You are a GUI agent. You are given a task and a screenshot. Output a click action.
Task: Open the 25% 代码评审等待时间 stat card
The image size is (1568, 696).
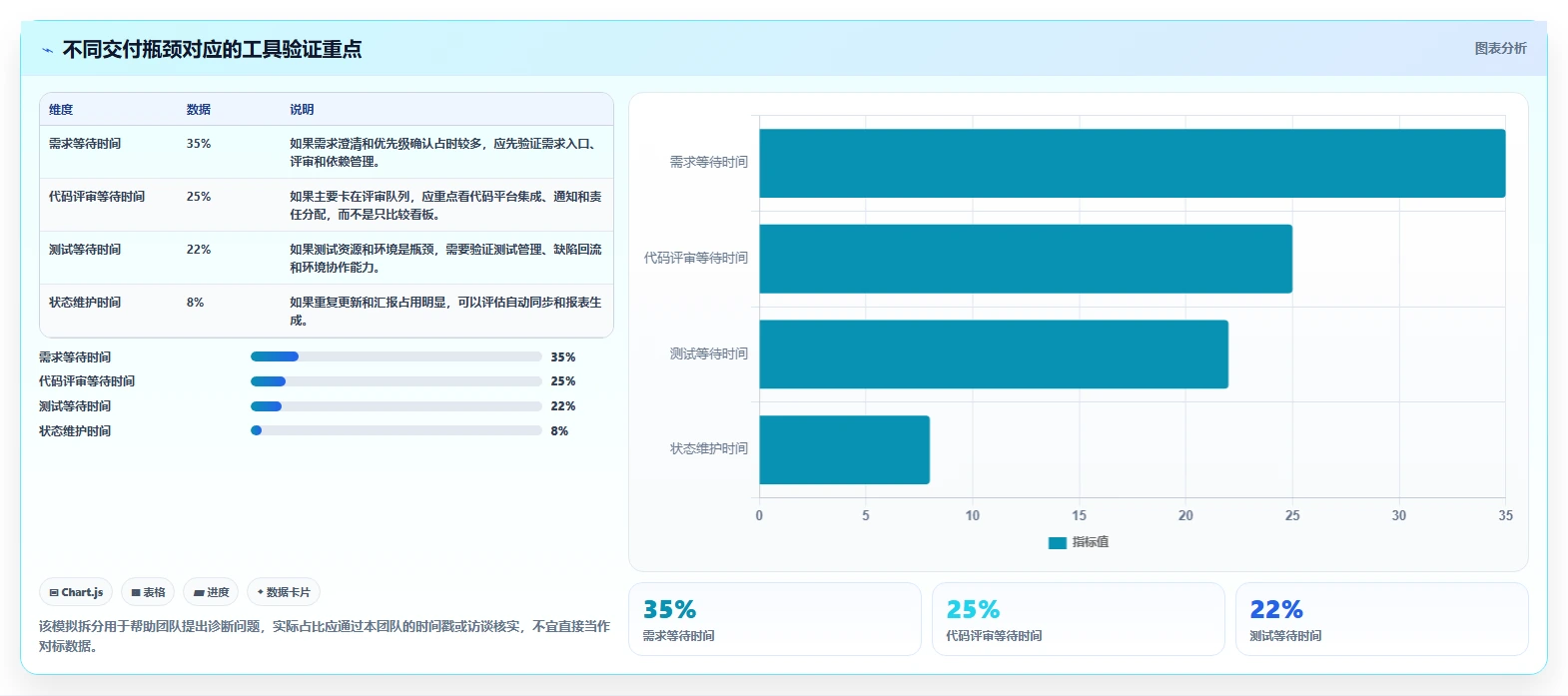[x=1079, y=619]
